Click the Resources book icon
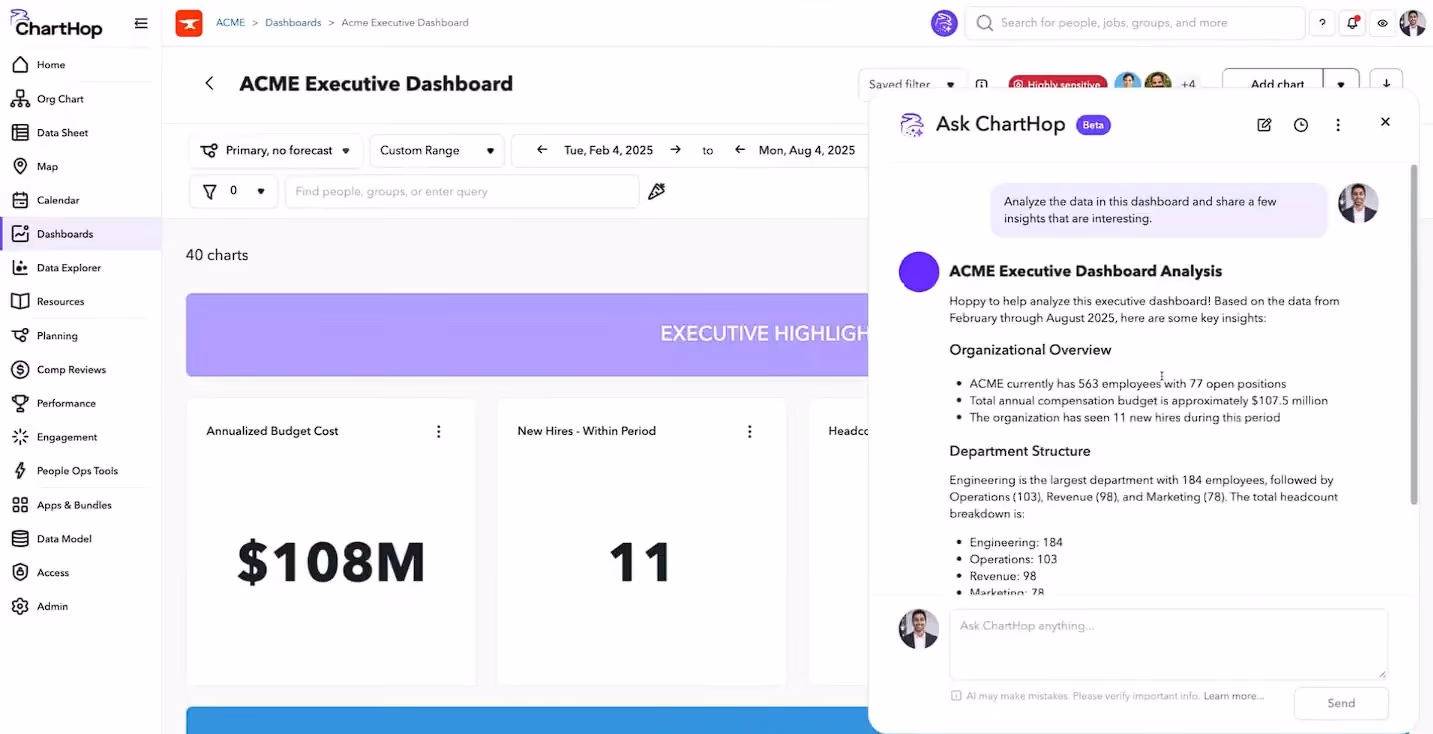The image size is (1433, 734). pyautogui.click(x=20, y=302)
